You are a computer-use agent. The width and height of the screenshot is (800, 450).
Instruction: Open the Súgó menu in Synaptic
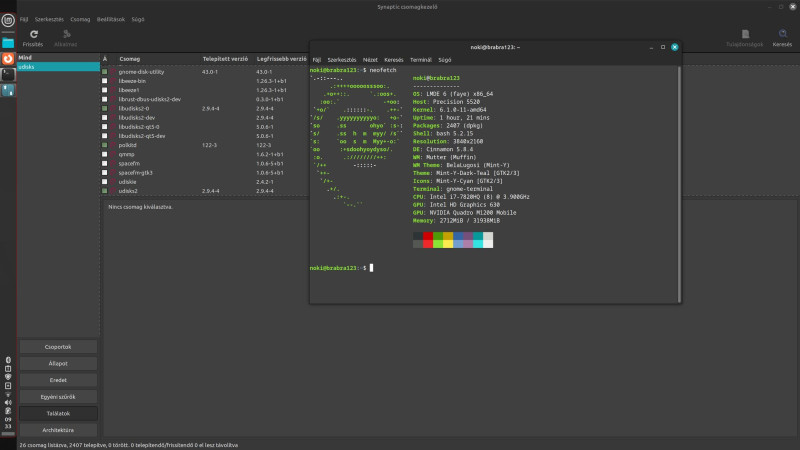[x=138, y=19]
